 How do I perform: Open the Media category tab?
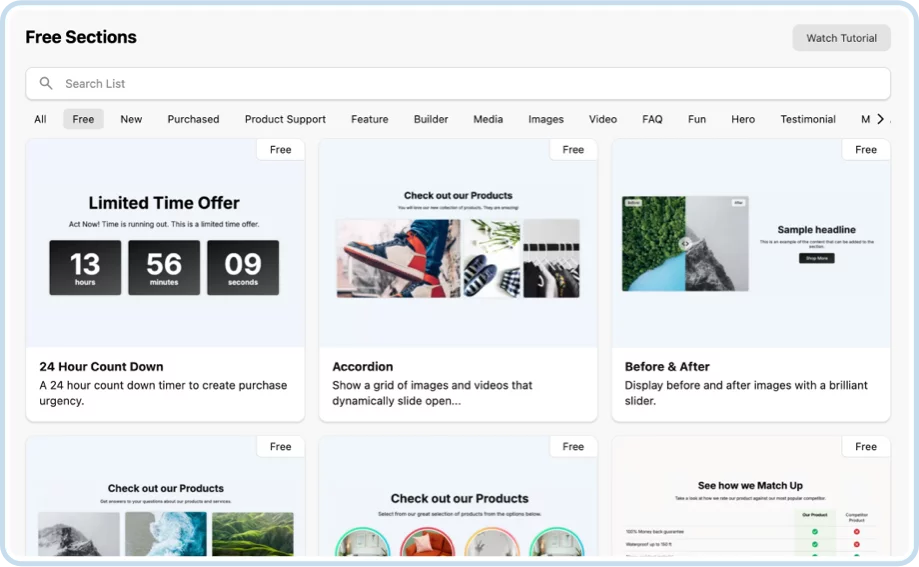pos(488,119)
